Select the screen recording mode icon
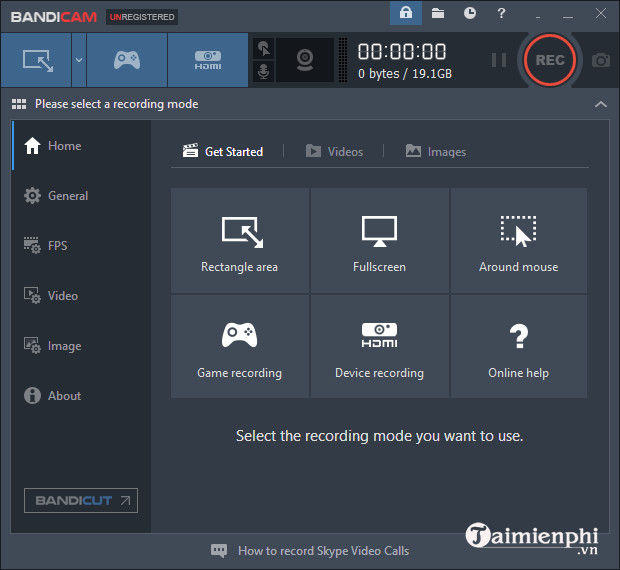620x570 pixels. point(36,60)
